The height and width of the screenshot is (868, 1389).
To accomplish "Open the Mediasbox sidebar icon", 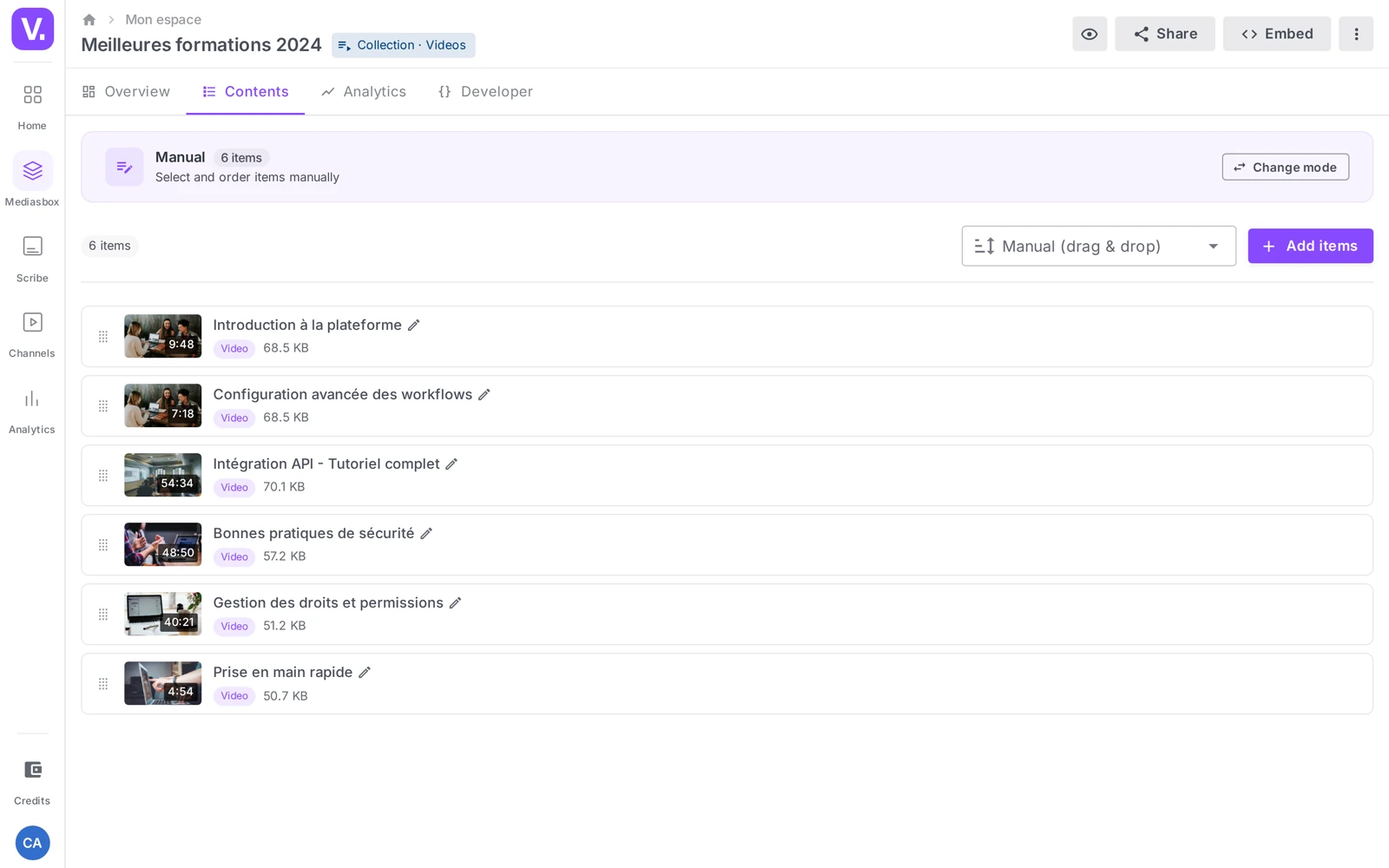I will (x=32, y=171).
